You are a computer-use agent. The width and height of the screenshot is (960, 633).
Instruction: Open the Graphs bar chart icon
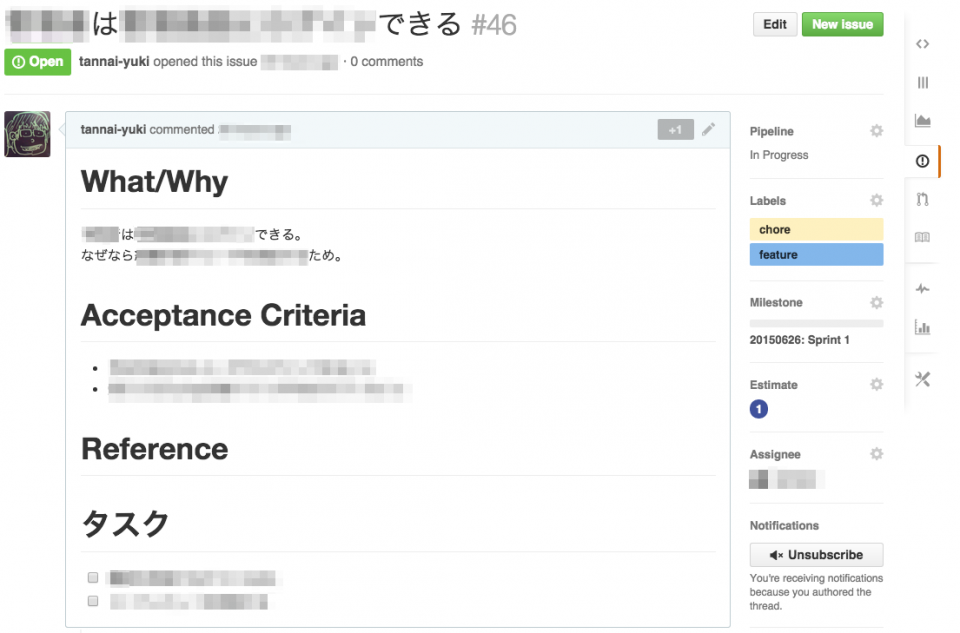[x=922, y=325]
